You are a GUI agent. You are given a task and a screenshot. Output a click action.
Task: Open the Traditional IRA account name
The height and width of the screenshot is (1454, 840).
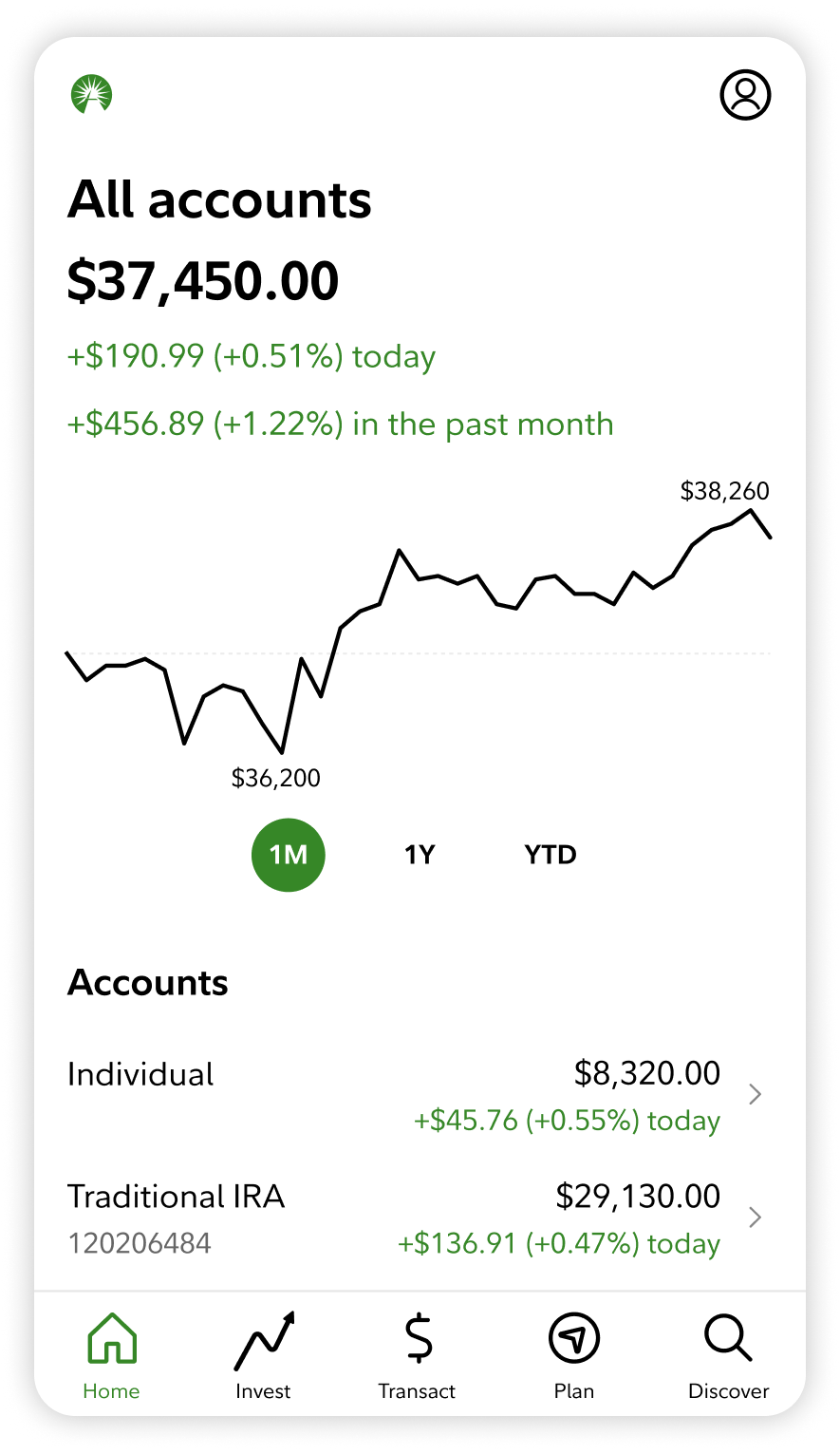(177, 1197)
